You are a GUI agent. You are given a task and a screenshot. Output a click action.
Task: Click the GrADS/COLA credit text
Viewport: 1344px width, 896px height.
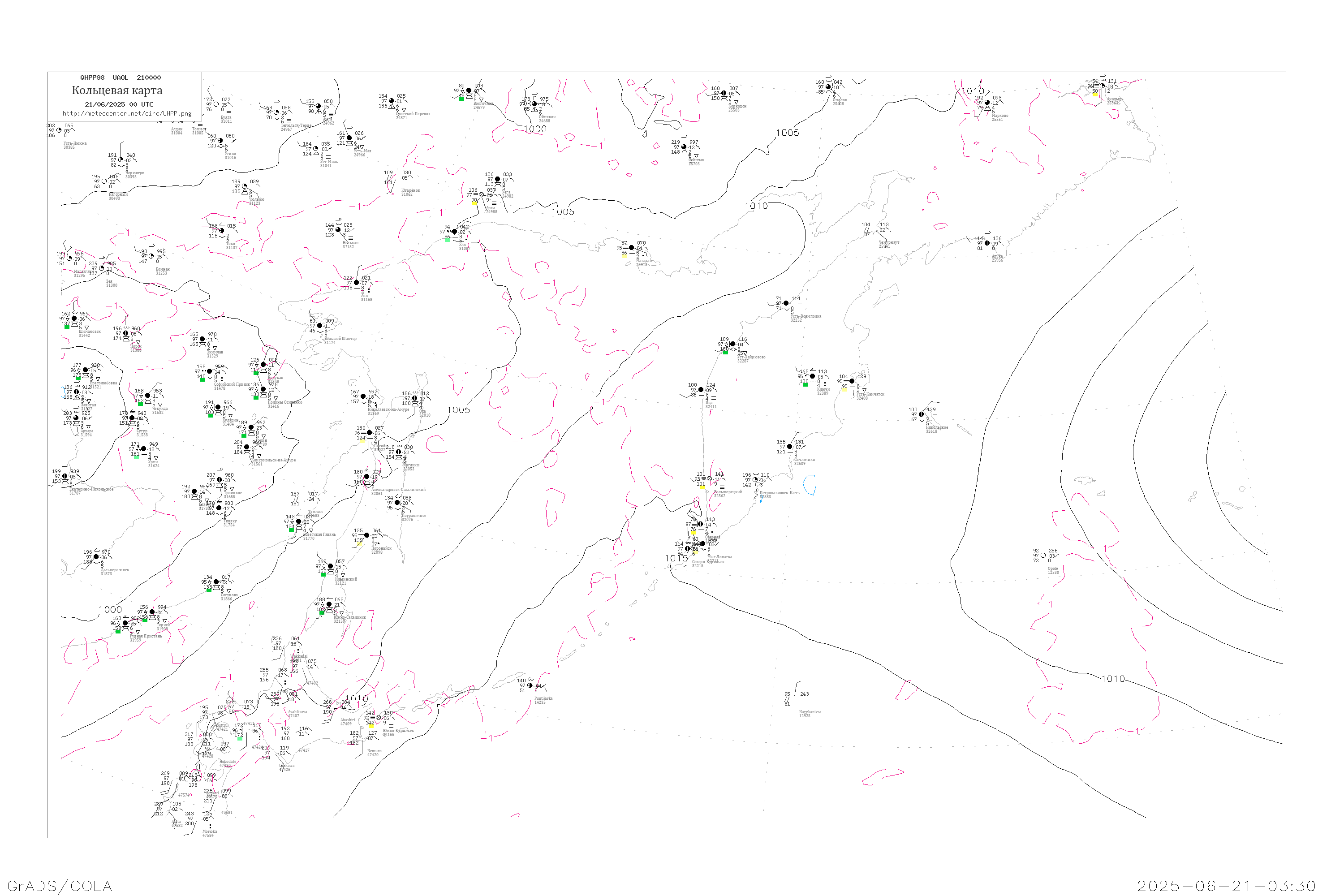60,886
